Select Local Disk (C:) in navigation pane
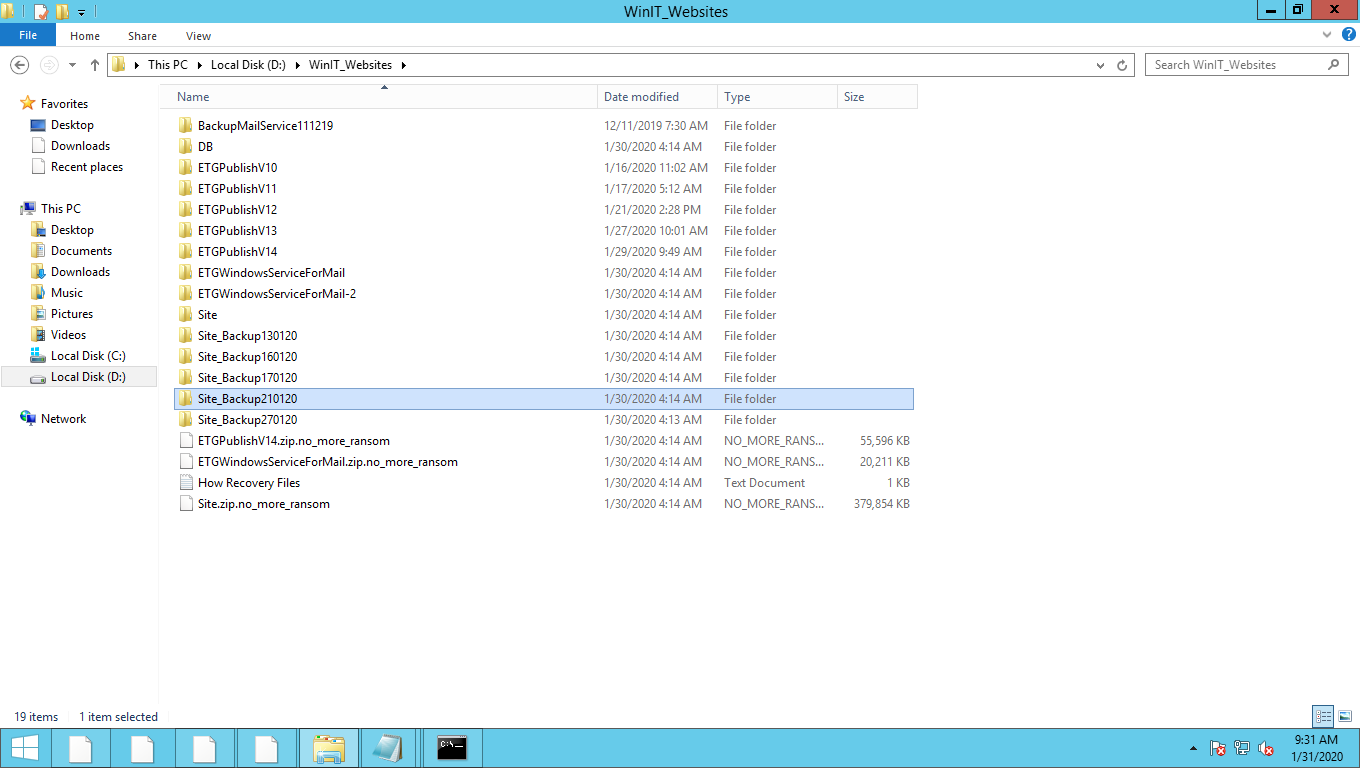1360x768 pixels. tap(88, 356)
